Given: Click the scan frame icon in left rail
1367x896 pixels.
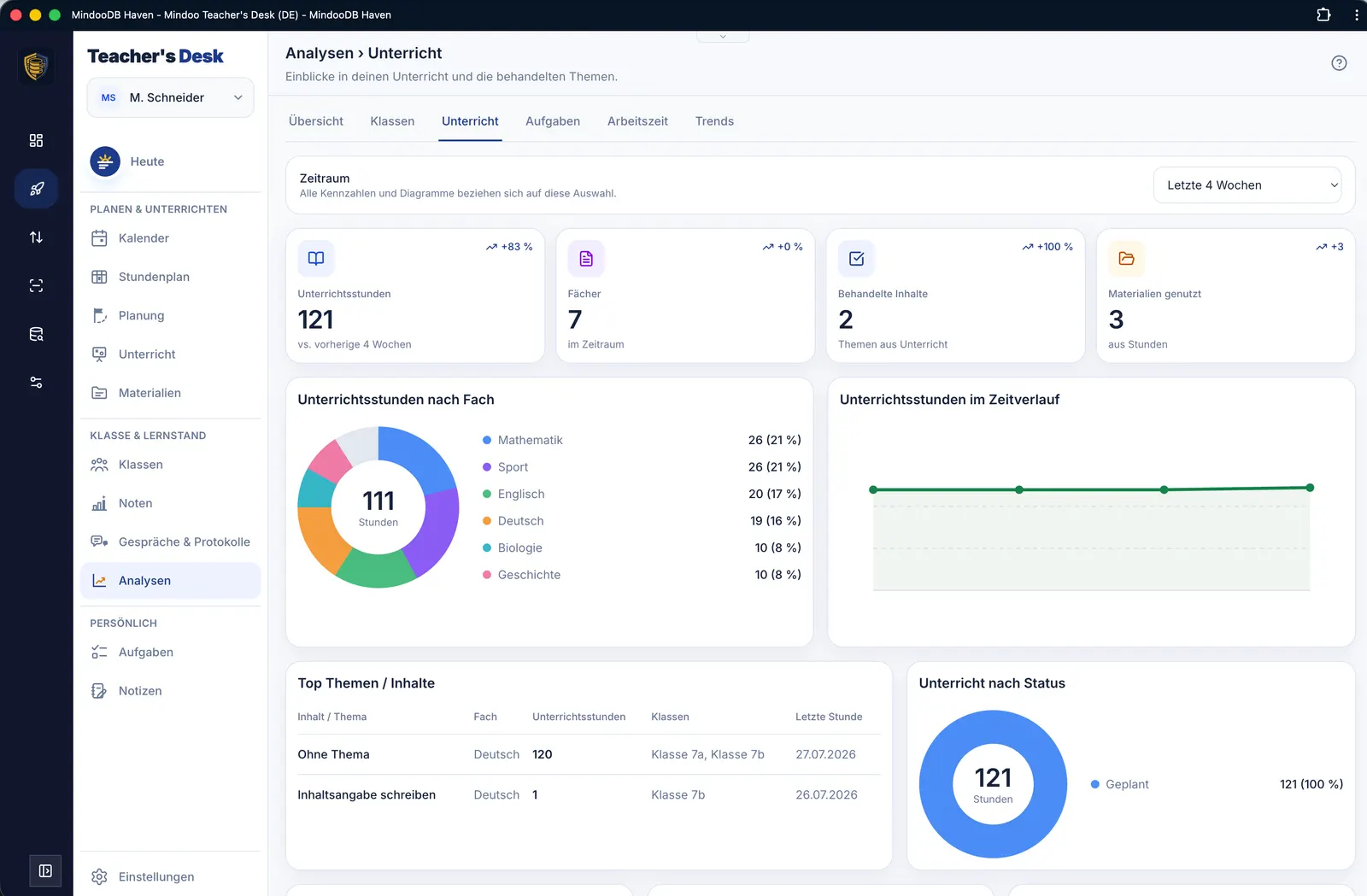Looking at the screenshot, I should coord(36,286).
